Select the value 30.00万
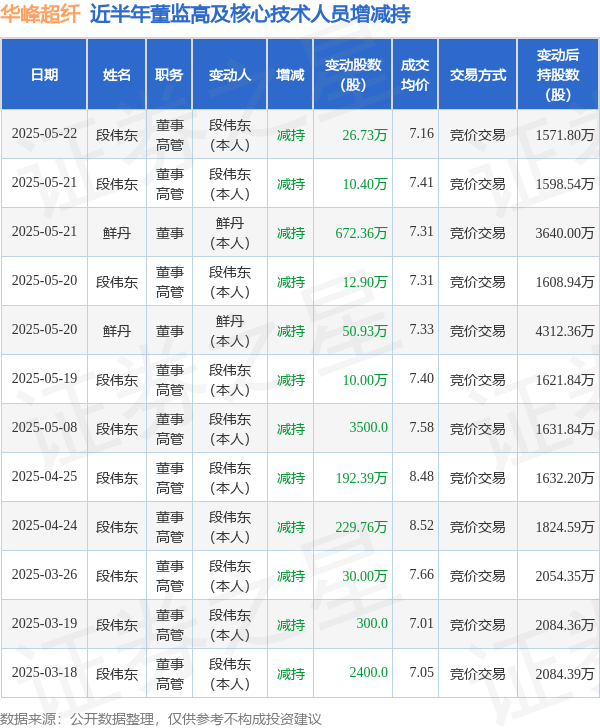Screen dimensions: 600x728 tap(365, 576)
